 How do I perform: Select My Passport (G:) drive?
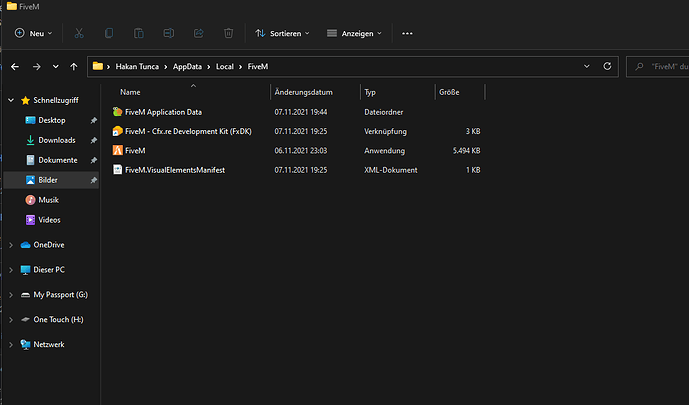tap(60, 295)
